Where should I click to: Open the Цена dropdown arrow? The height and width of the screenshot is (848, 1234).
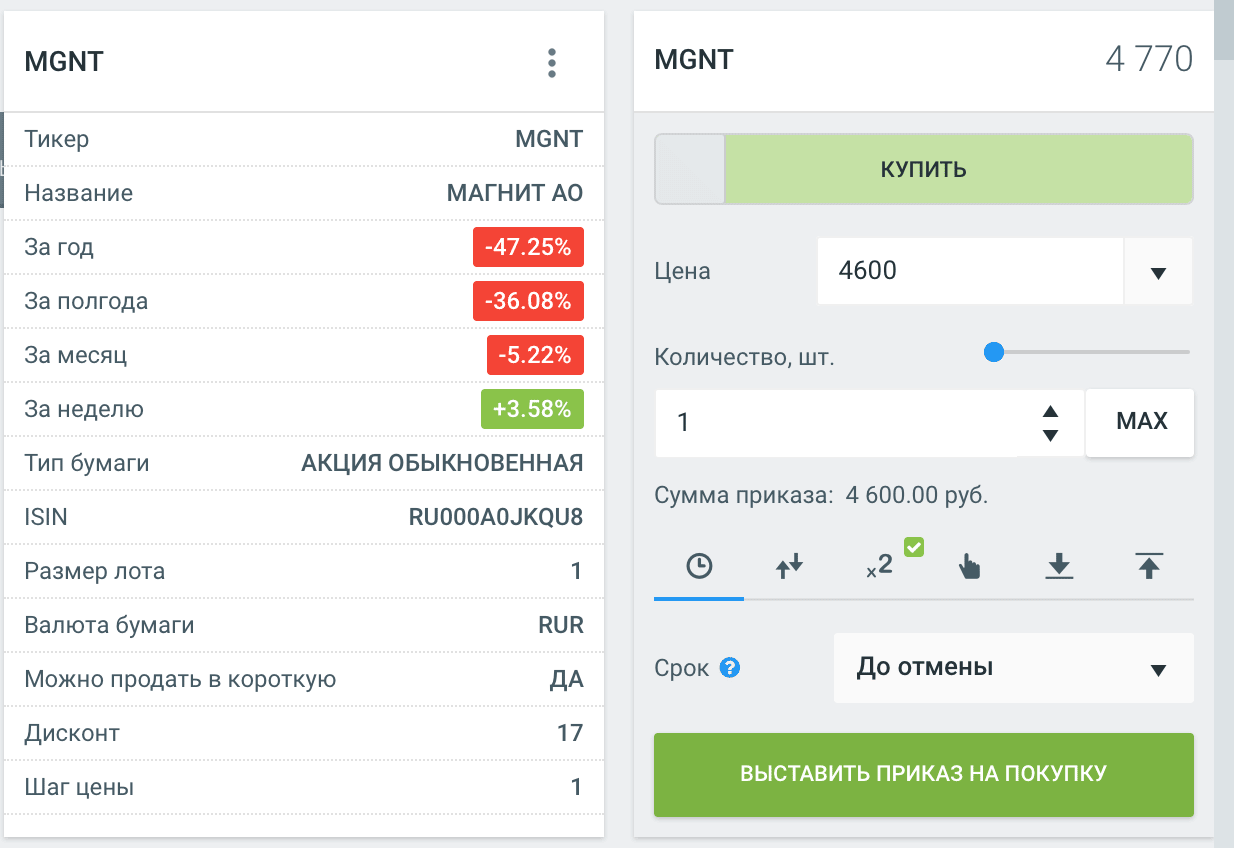pos(1158,272)
